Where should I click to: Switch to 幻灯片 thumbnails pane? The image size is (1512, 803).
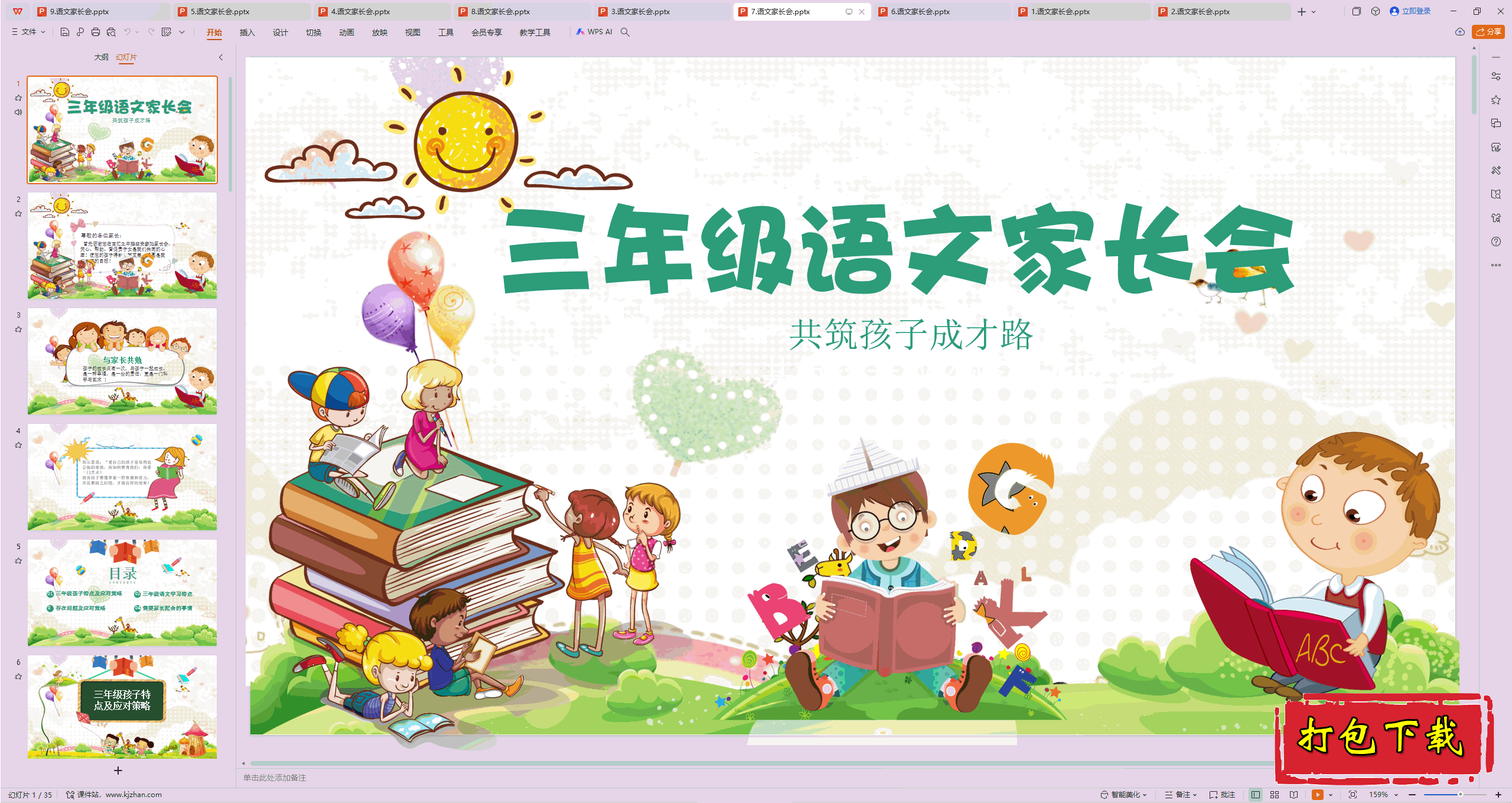click(x=126, y=57)
